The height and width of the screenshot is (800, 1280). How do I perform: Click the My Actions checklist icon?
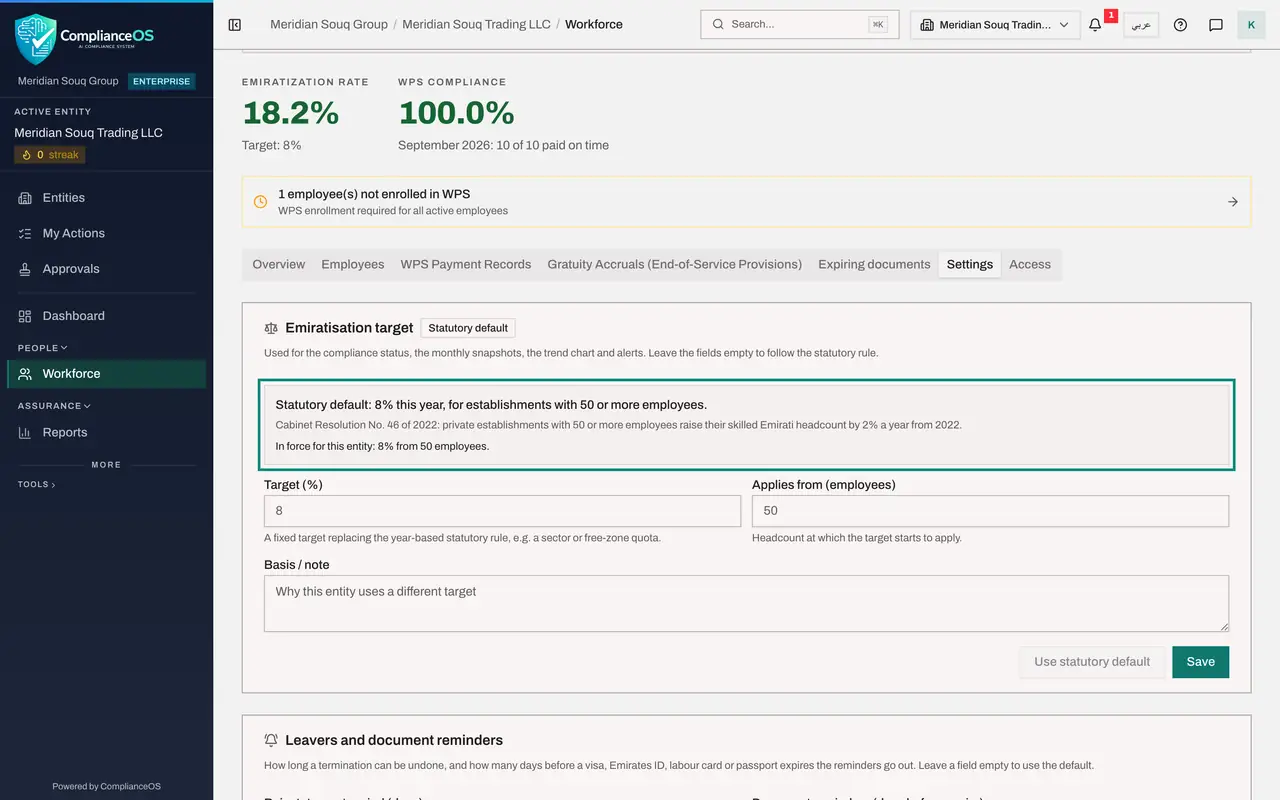[x=25, y=233]
